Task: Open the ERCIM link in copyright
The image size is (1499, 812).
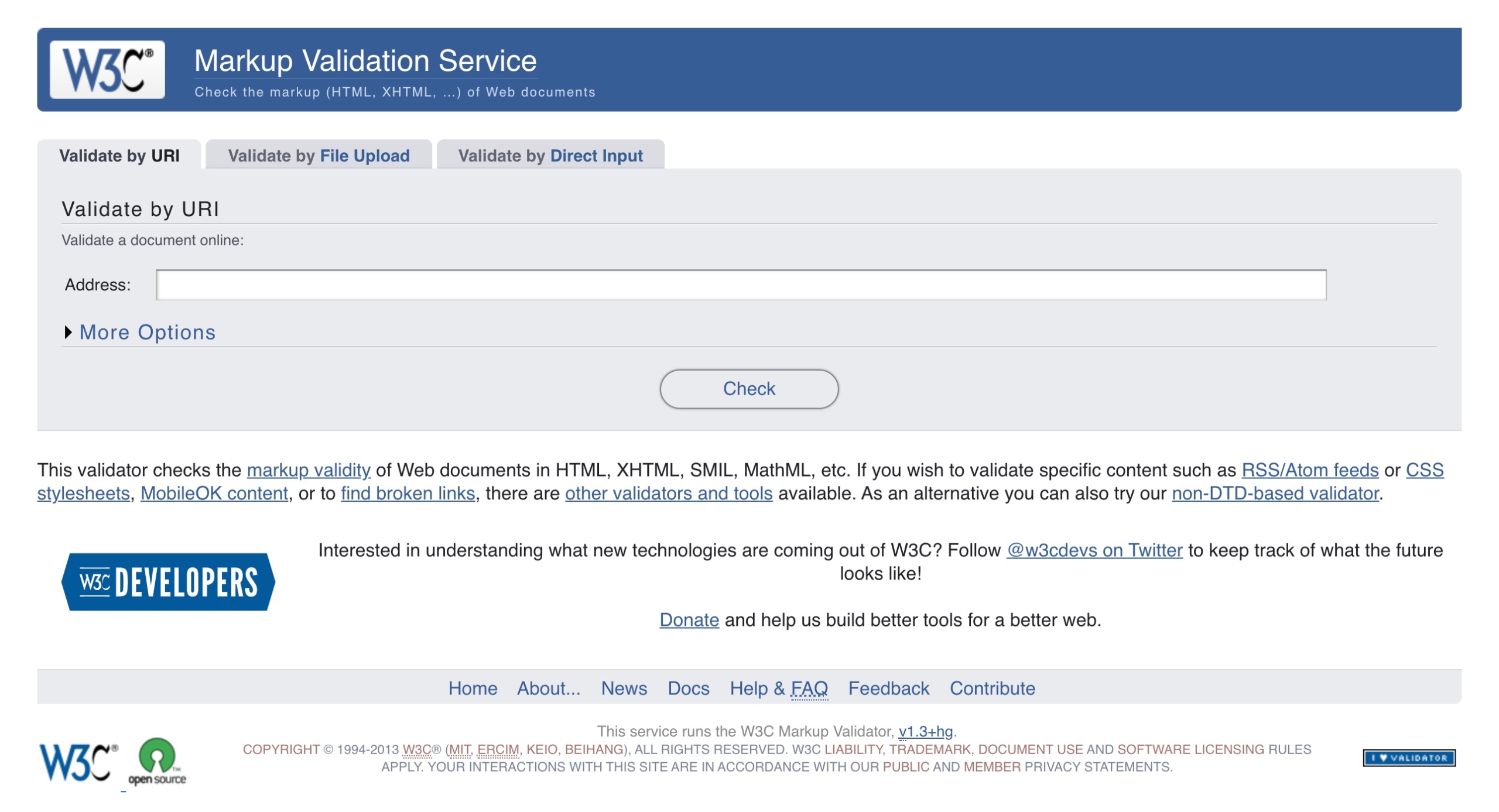Action: pyautogui.click(x=498, y=750)
